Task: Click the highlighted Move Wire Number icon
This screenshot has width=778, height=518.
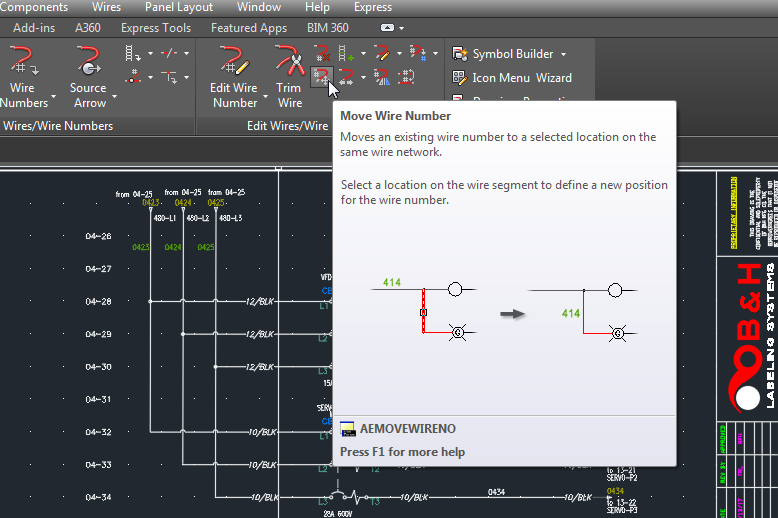Action: click(x=322, y=77)
